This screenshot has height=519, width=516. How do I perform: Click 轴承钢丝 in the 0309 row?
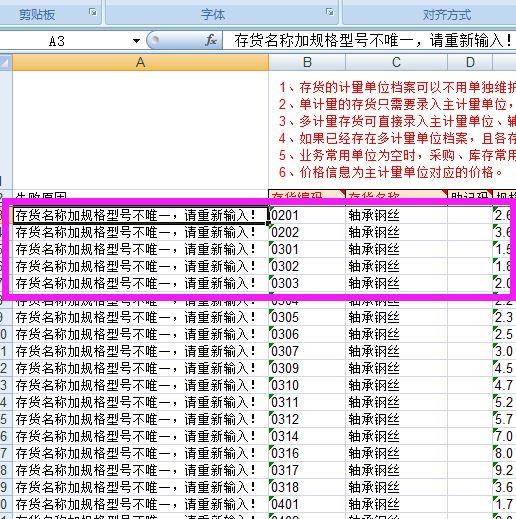click(x=374, y=368)
